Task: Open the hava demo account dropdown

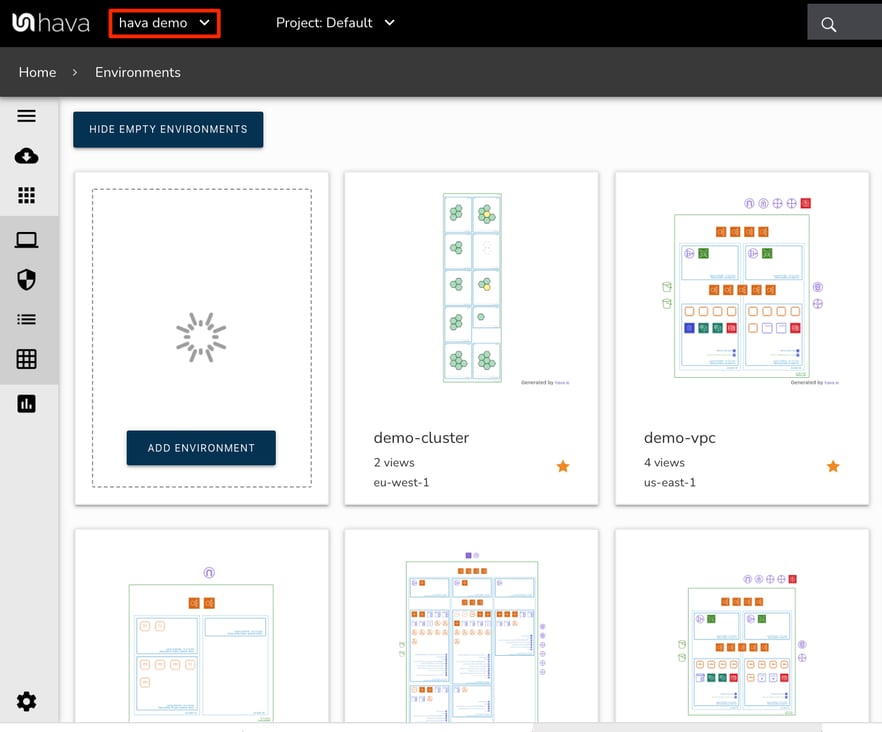Action: coord(164,22)
